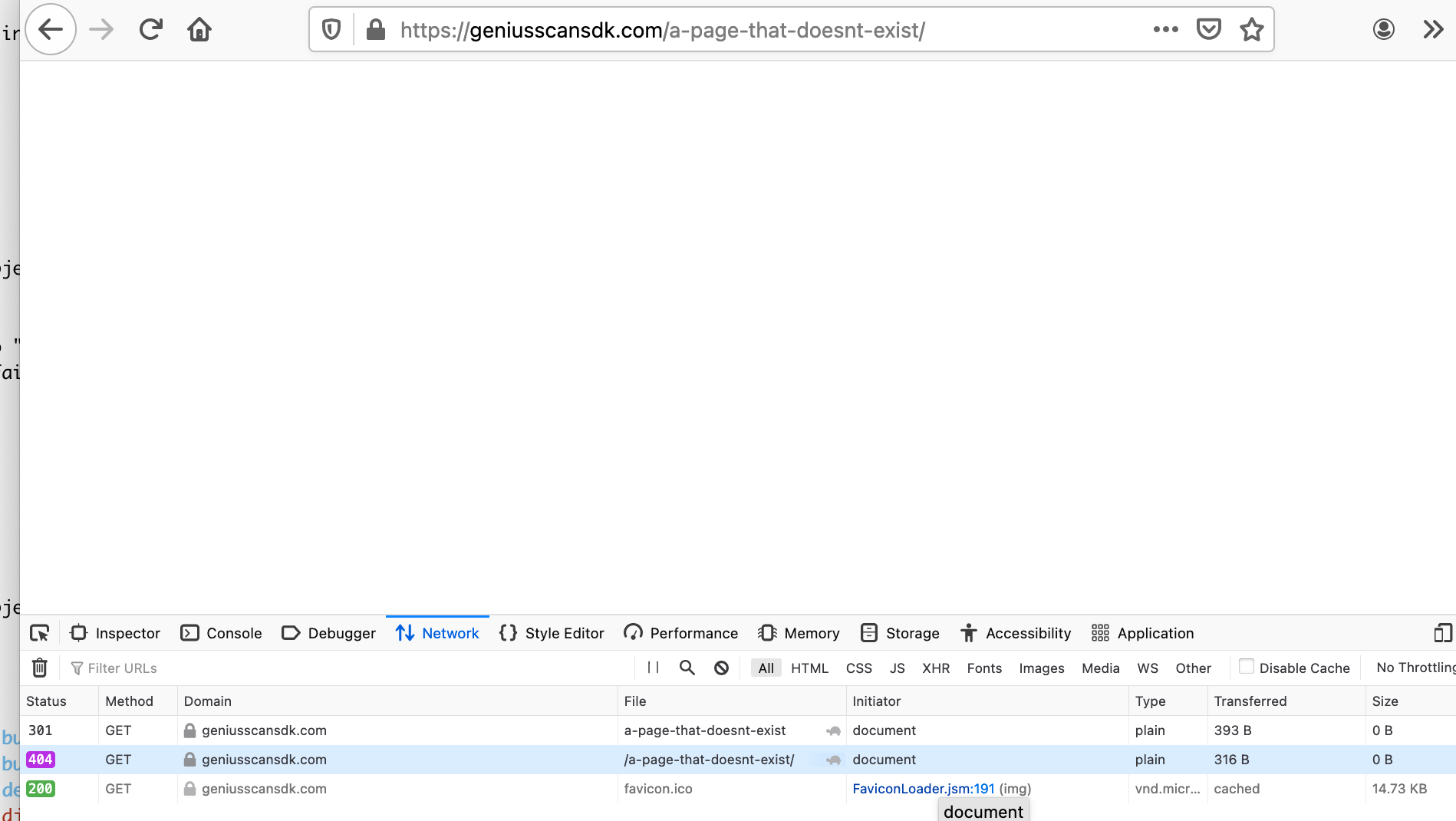Screen dimensions: 1456x821
Task: Open tracking protection shield info
Action: click(x=331, y=30)
